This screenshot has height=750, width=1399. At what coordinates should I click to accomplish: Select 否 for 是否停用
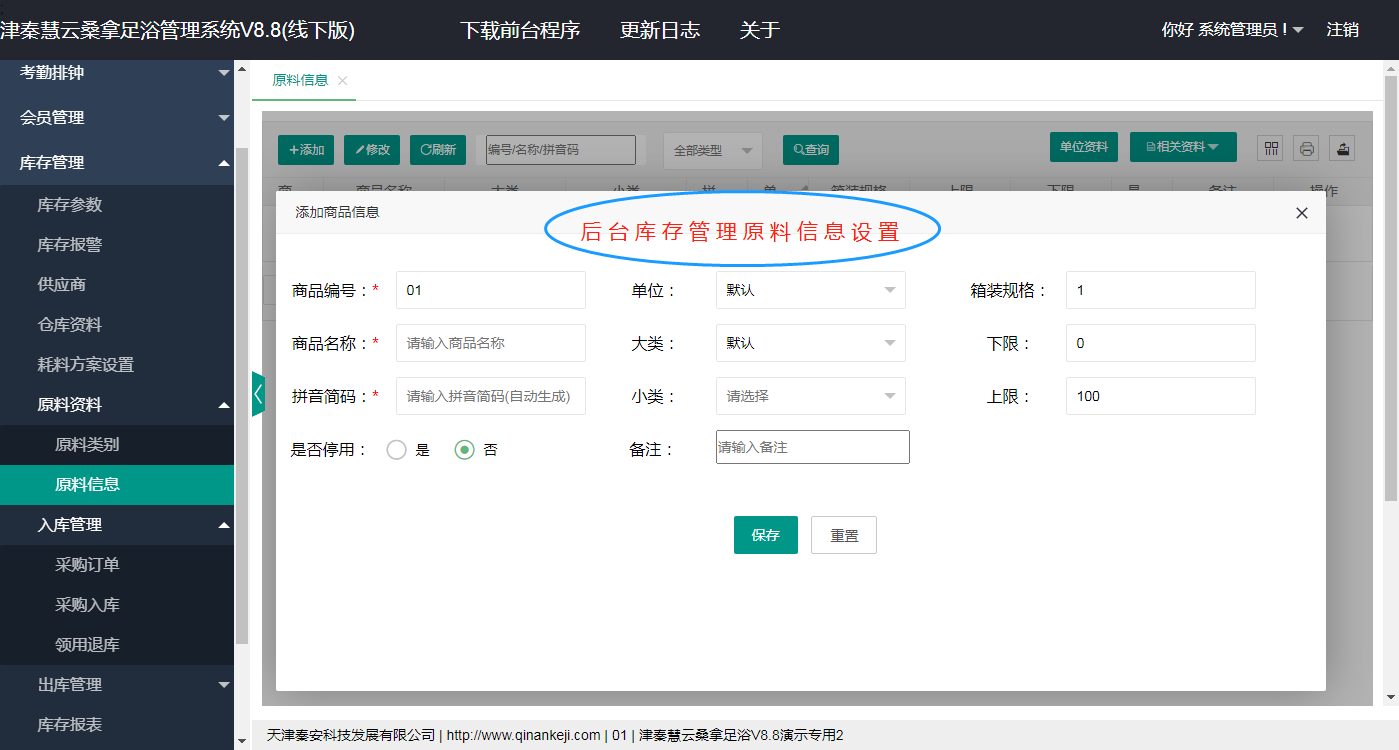(464, 450)
